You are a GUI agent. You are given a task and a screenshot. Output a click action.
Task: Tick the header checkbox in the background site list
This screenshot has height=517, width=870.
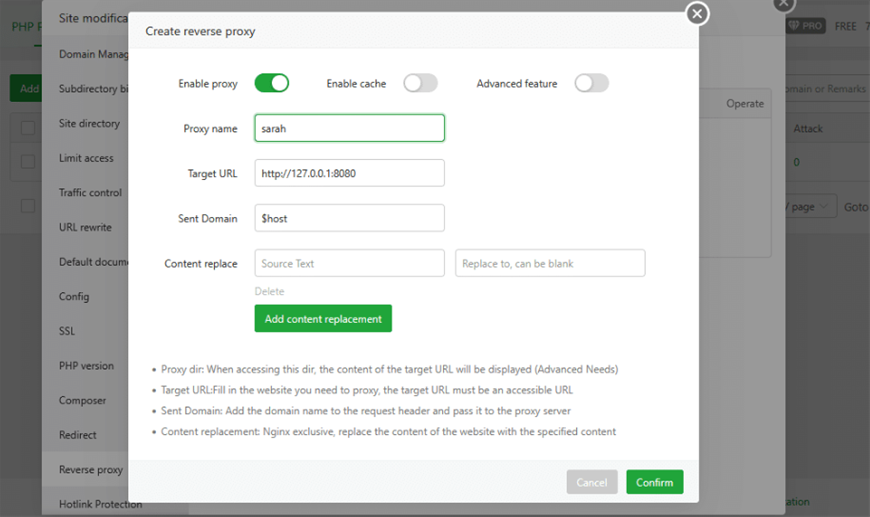(28, 128)
